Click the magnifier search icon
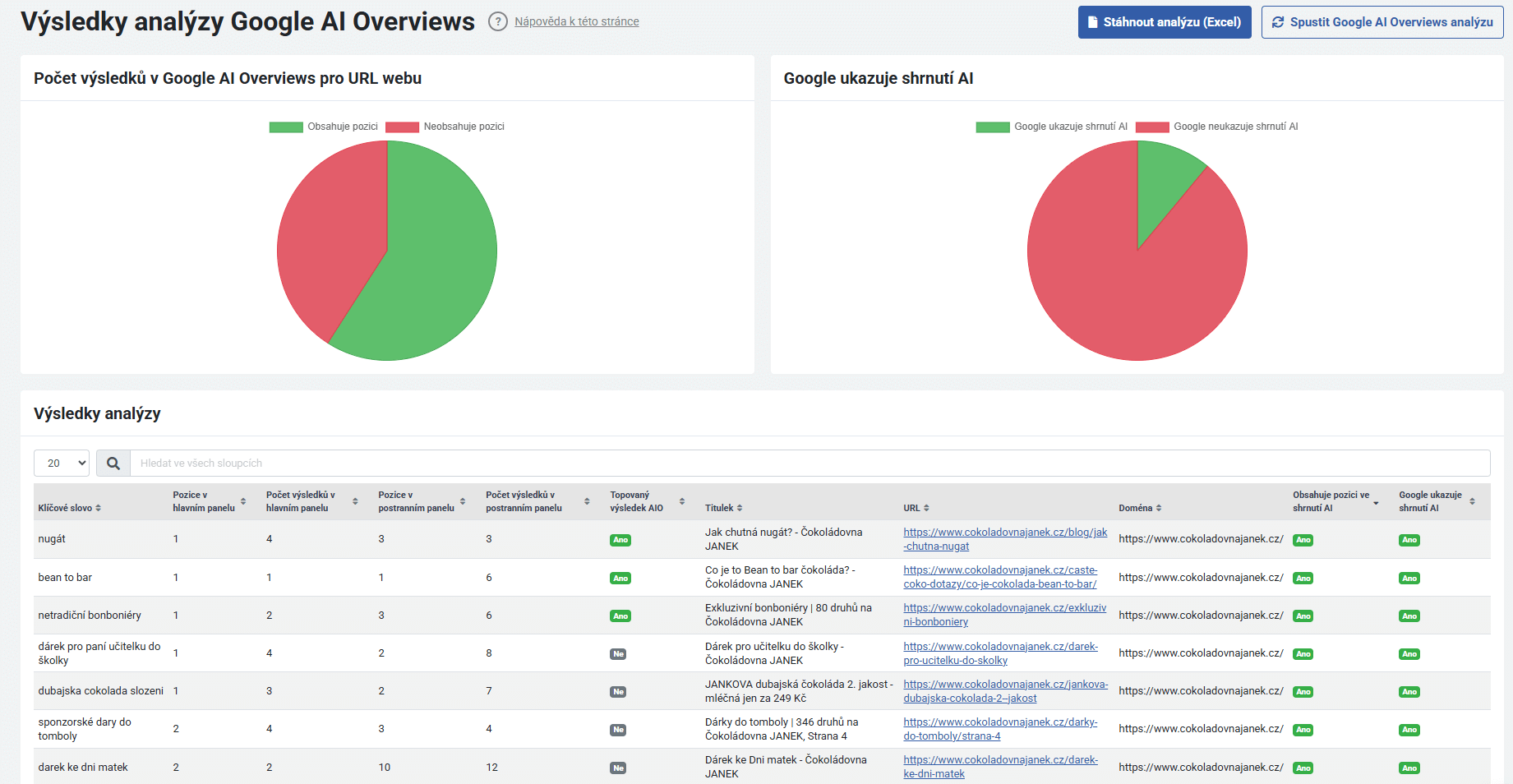The width and height of the screenshot is (1513, 784). pyautogui.click(x=113, y=463)
